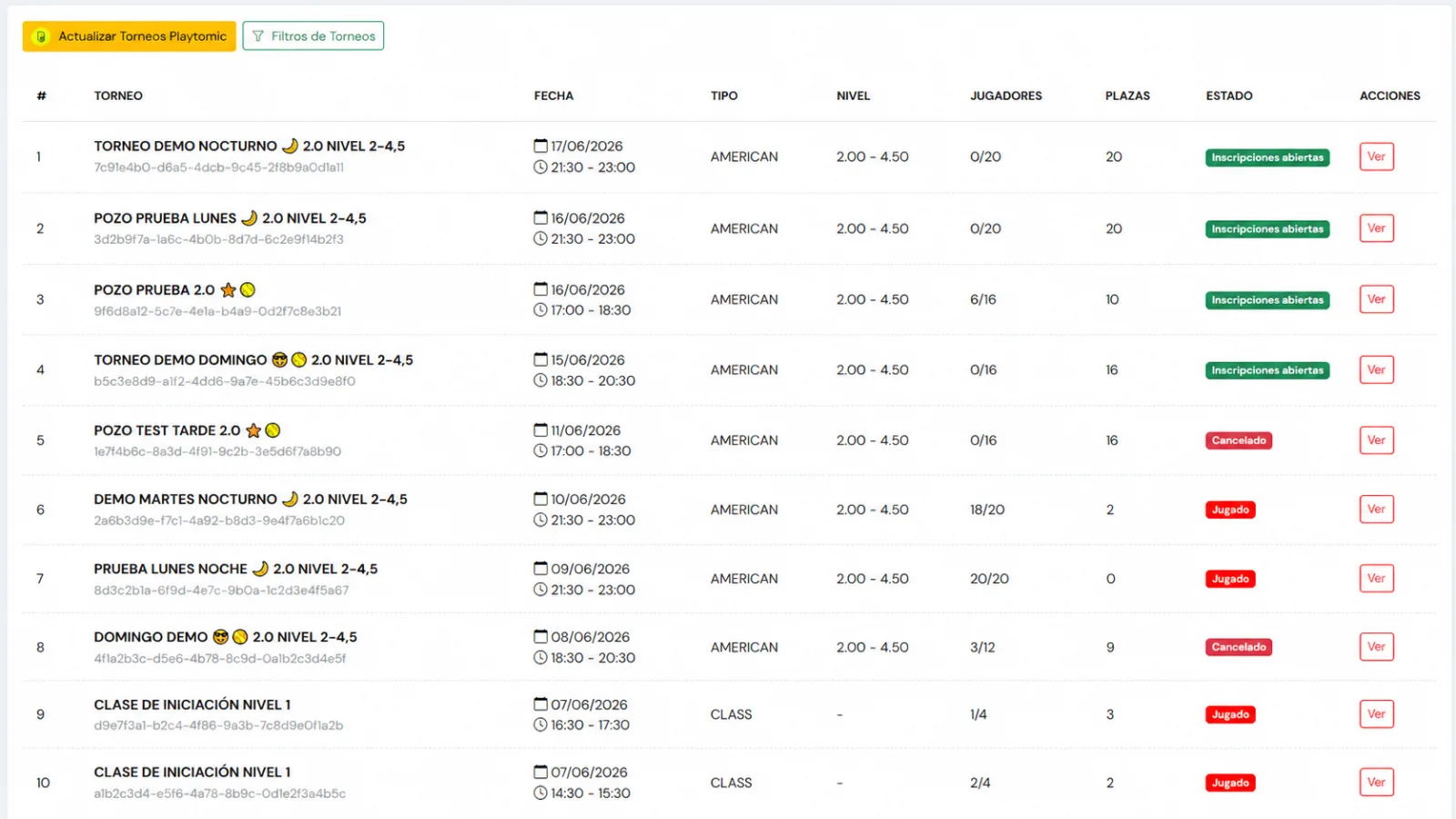Viewport: 1456px width, 819px height.
Task: Click calendar icon beside 15/06/2026
Action: pyautogui.click(x=541, y=359)
